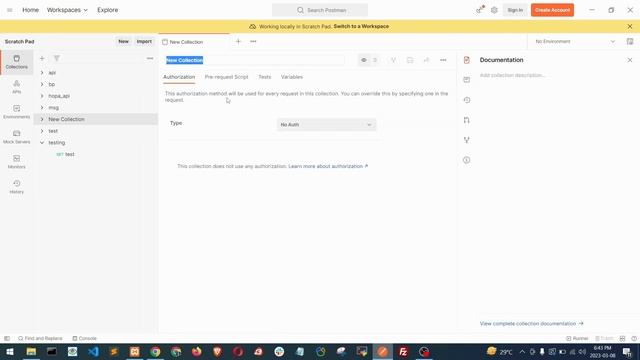Open View complete collection documentation link
Viewport: 640px width, 360px height.
click(x=531, y=323)
